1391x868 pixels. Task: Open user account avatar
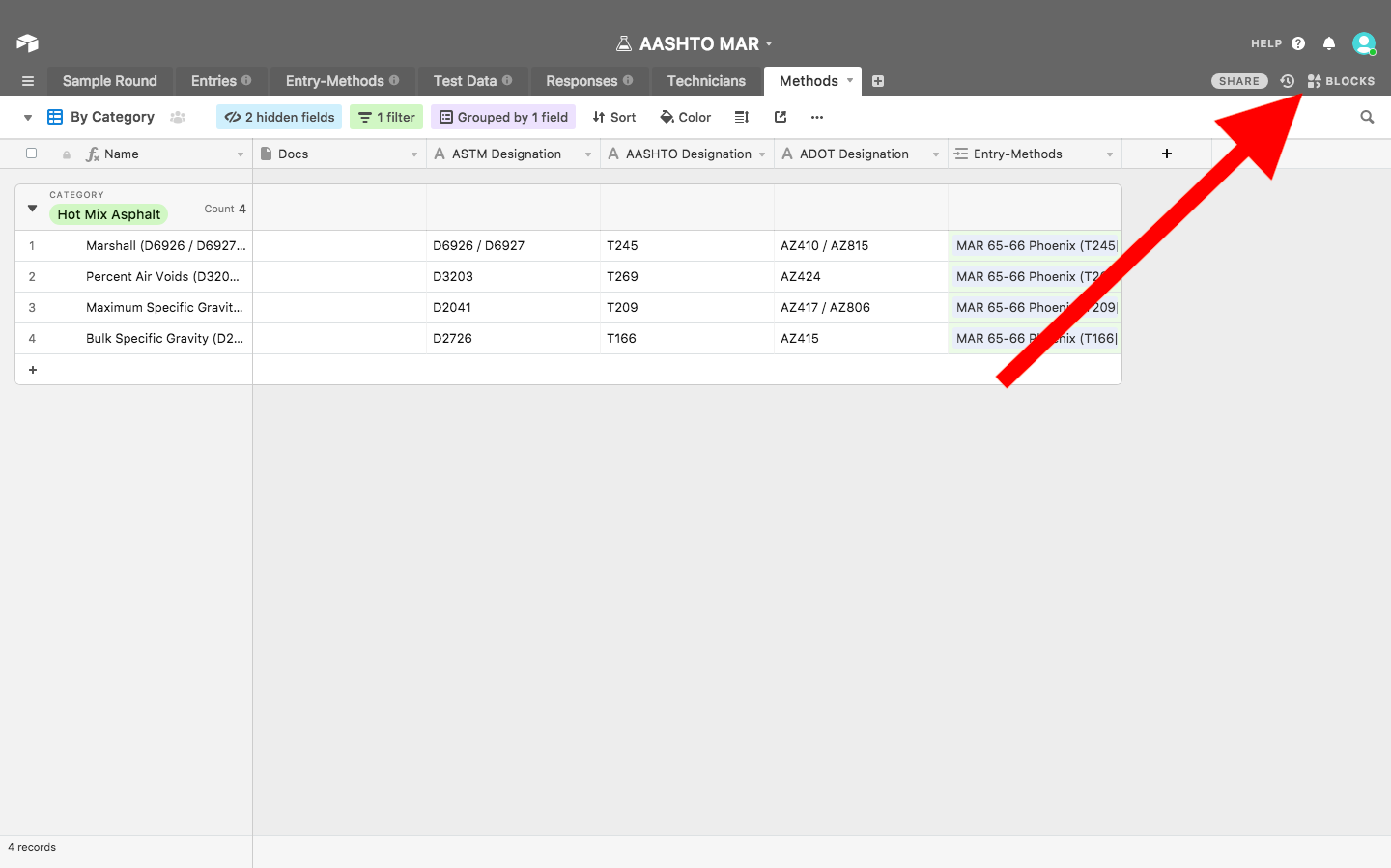point(1364,43)
